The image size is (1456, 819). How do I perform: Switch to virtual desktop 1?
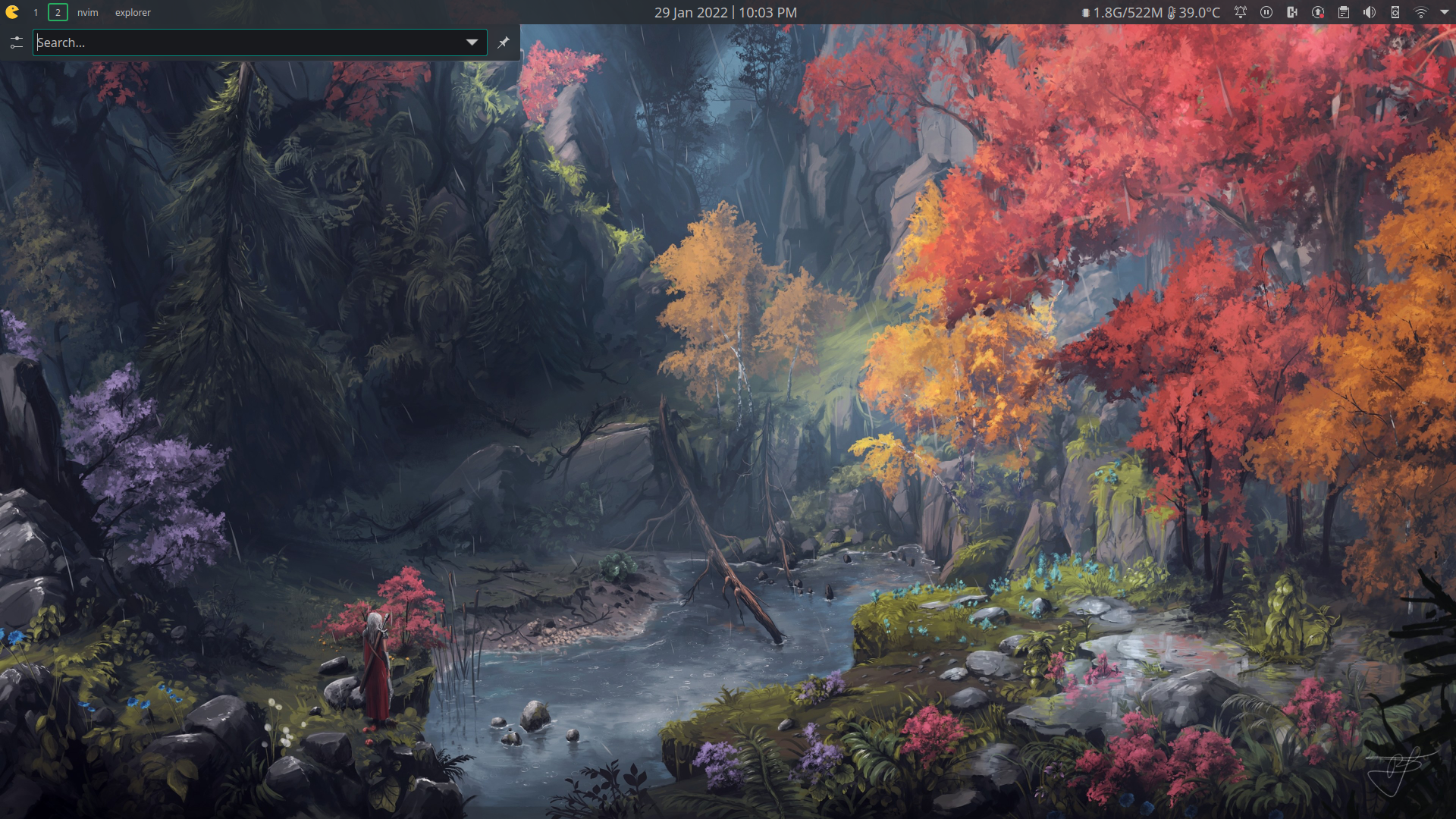click(36, 12)
